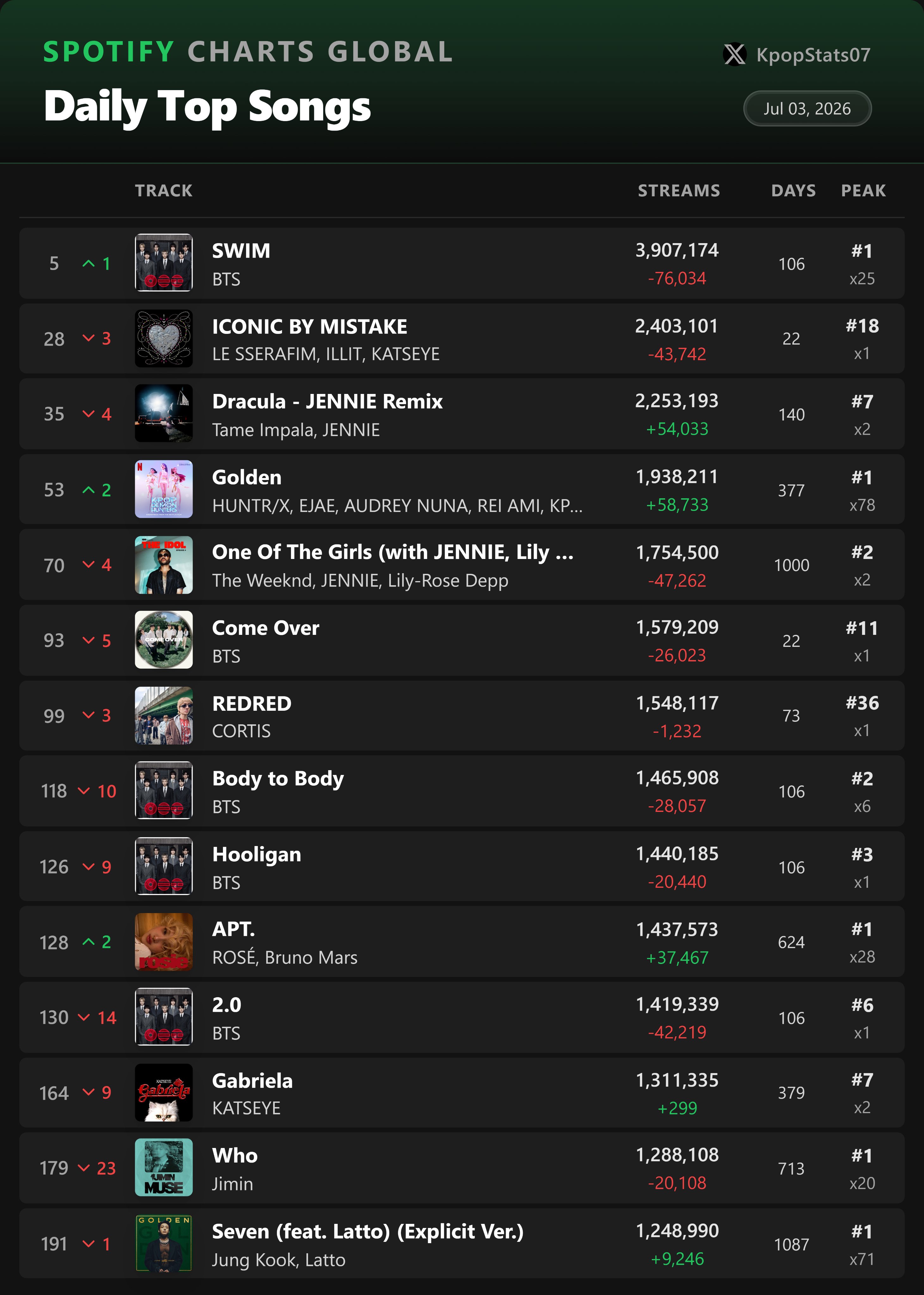Open the Golden KPop Demon Hunters cover art
The width and height of the screenshot is (924, 1295).
(164, 489)
